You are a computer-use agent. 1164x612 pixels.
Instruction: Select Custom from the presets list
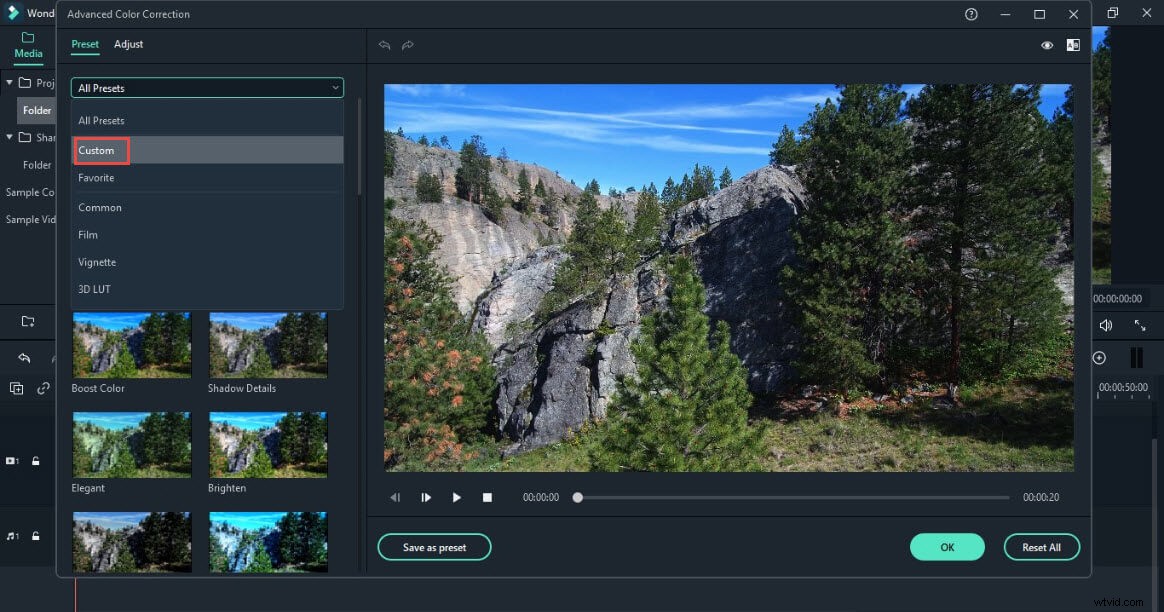click(100, 150)
